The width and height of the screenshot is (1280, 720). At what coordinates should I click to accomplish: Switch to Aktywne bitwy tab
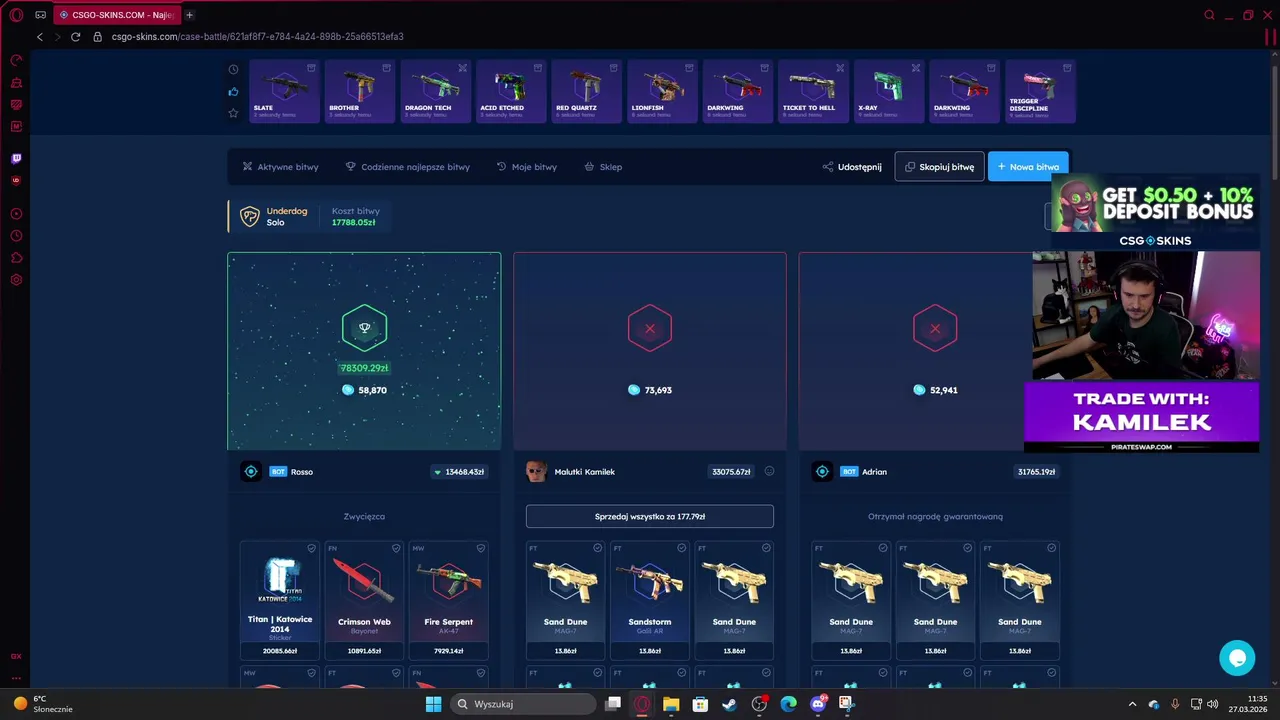point(280,167)
